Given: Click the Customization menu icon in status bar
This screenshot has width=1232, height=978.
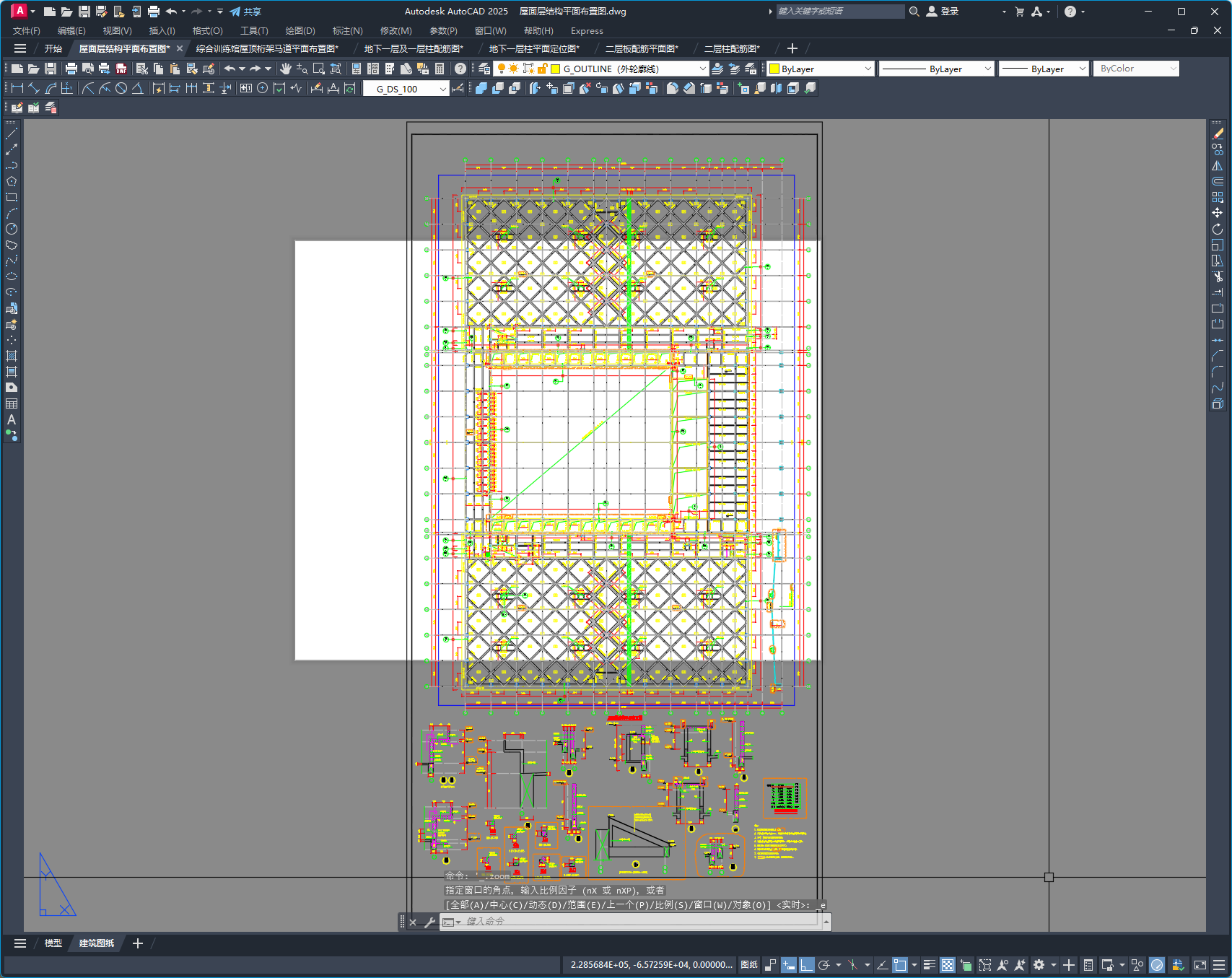Looking at the screenshot, I should pyautogui.click(x=1219, y=965).
